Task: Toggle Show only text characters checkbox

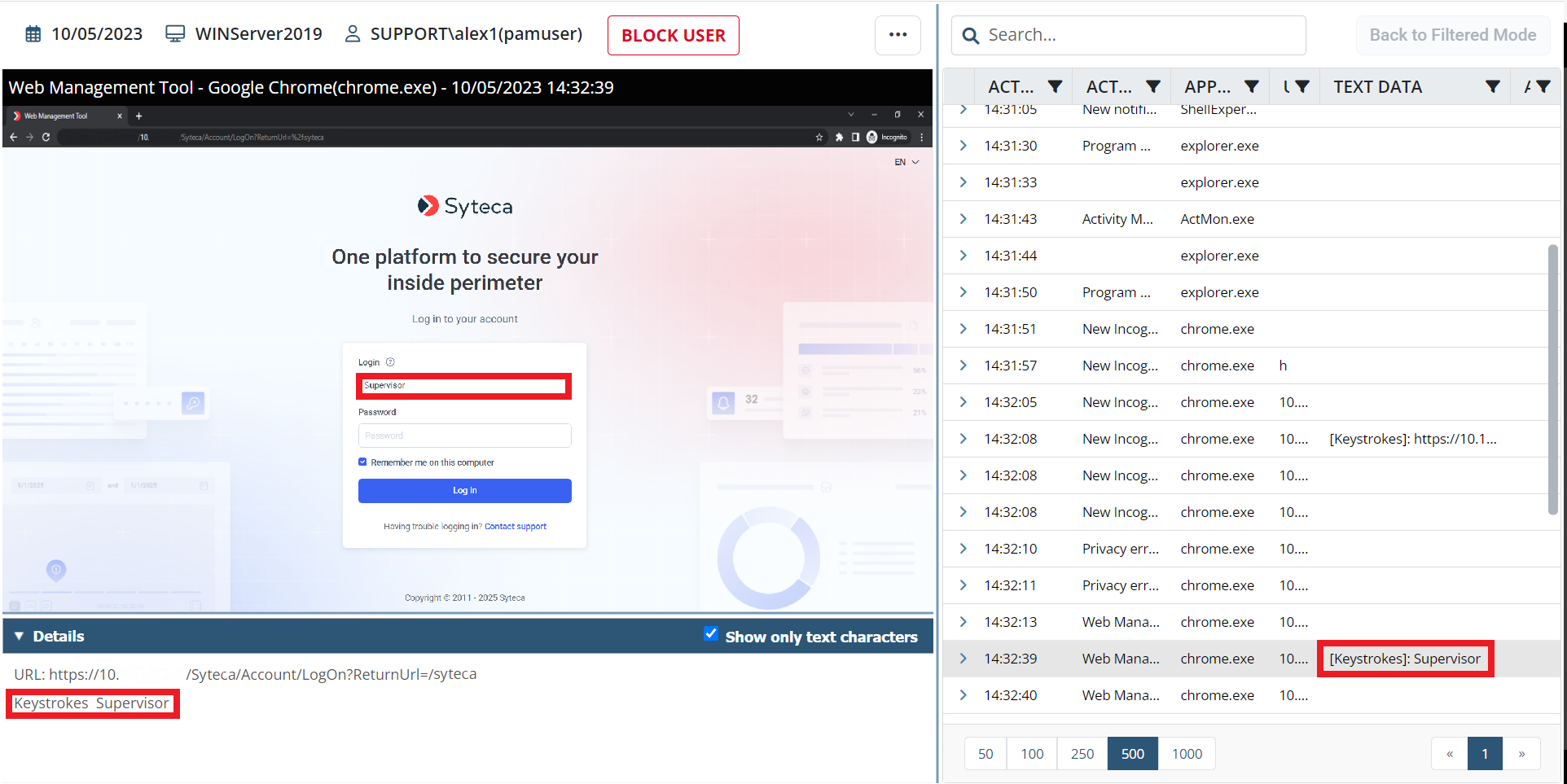Action: click(711, 635)
